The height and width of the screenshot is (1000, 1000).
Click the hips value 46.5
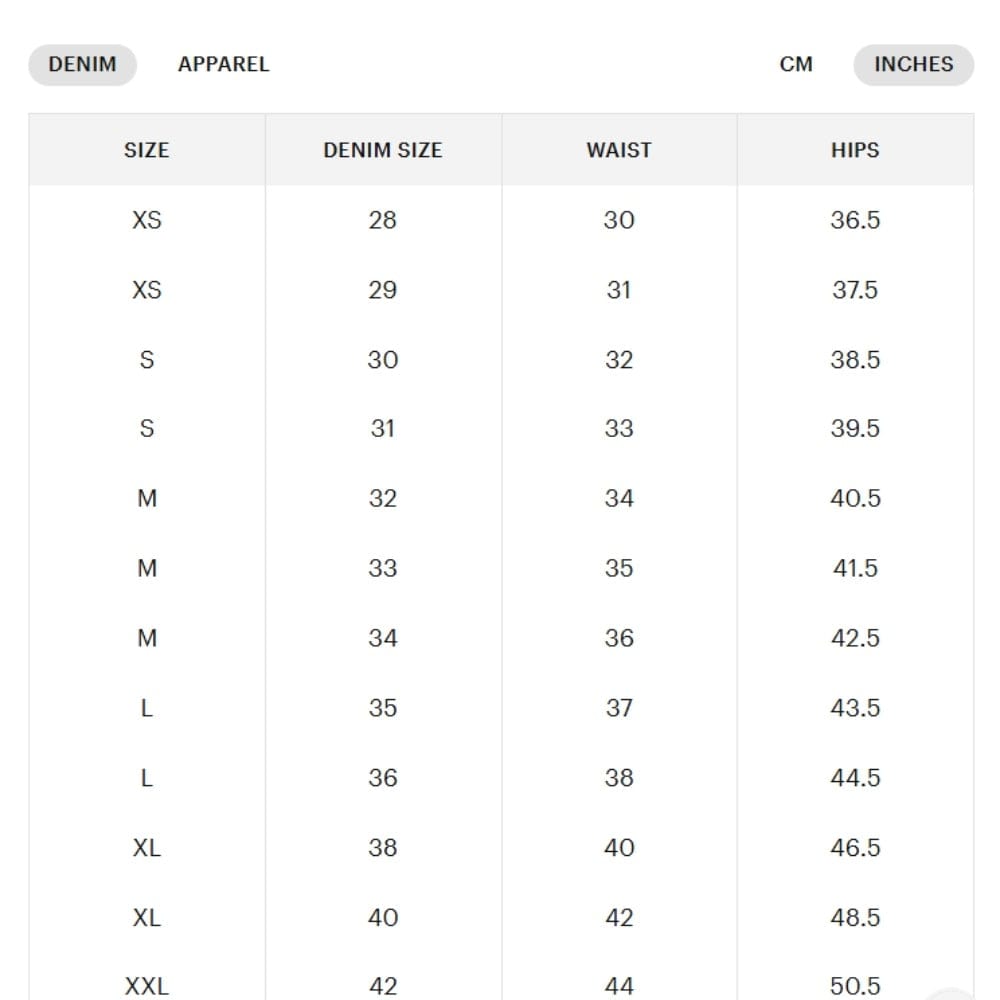854,848
